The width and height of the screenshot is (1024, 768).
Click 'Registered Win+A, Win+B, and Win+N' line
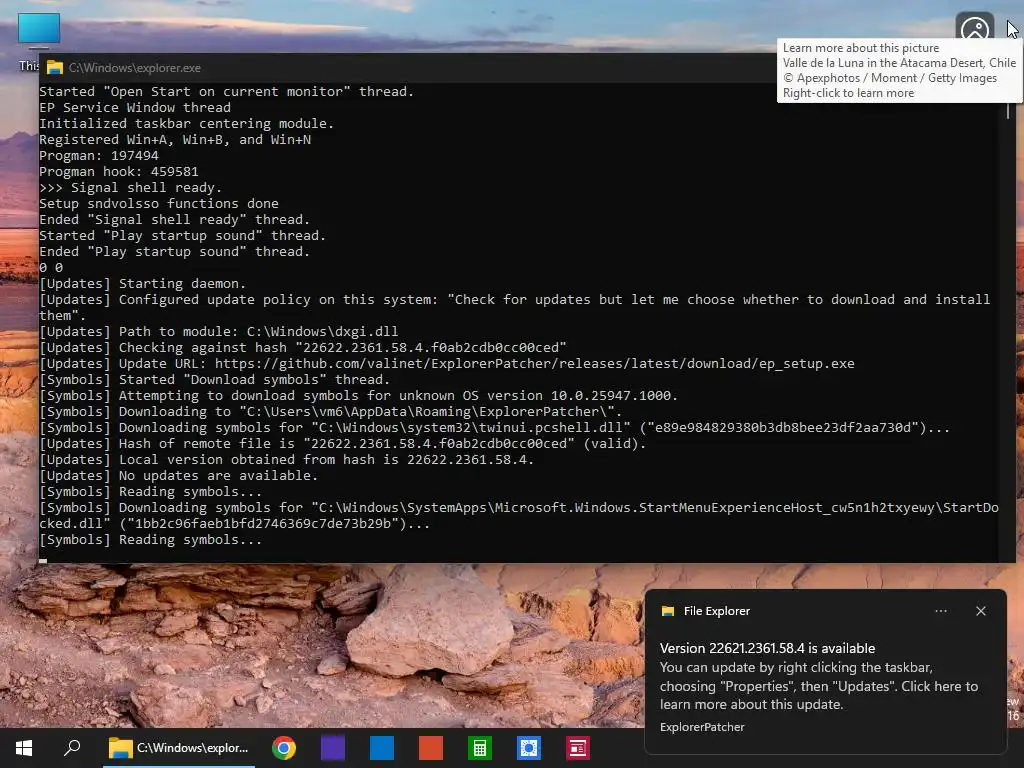pos(175,139)
